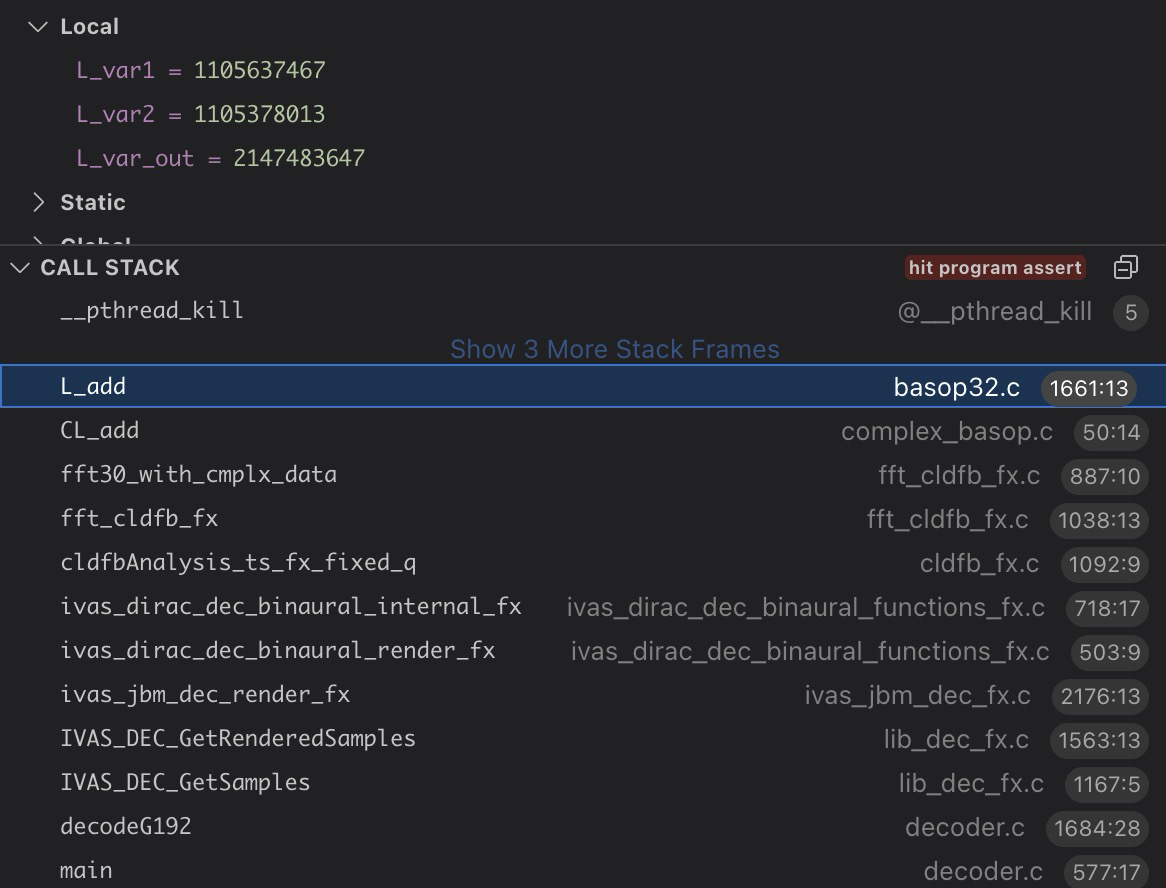Select the decodeG192 stack frame
The width and height of the screenshot is (1166, 888).
126,827
